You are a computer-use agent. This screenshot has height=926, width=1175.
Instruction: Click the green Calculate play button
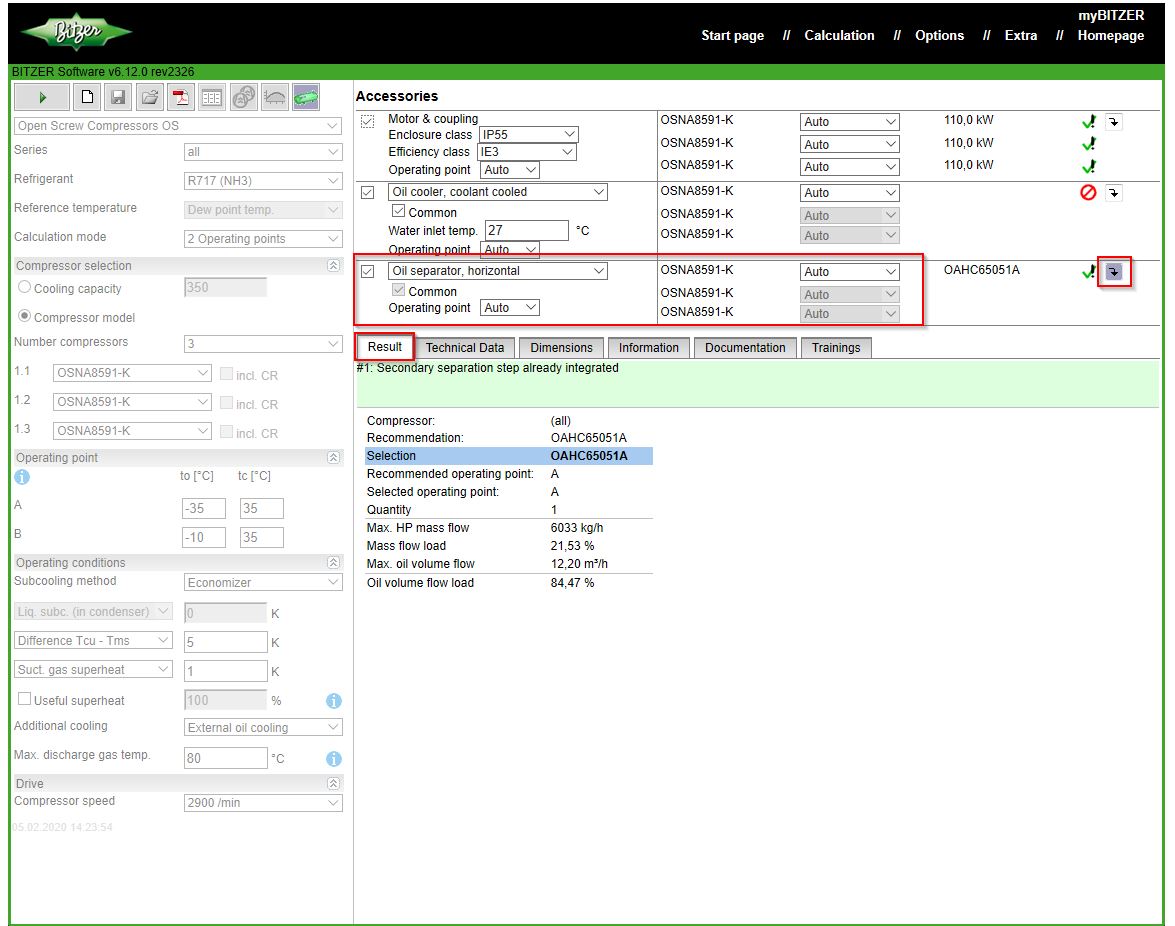point(42,97)
